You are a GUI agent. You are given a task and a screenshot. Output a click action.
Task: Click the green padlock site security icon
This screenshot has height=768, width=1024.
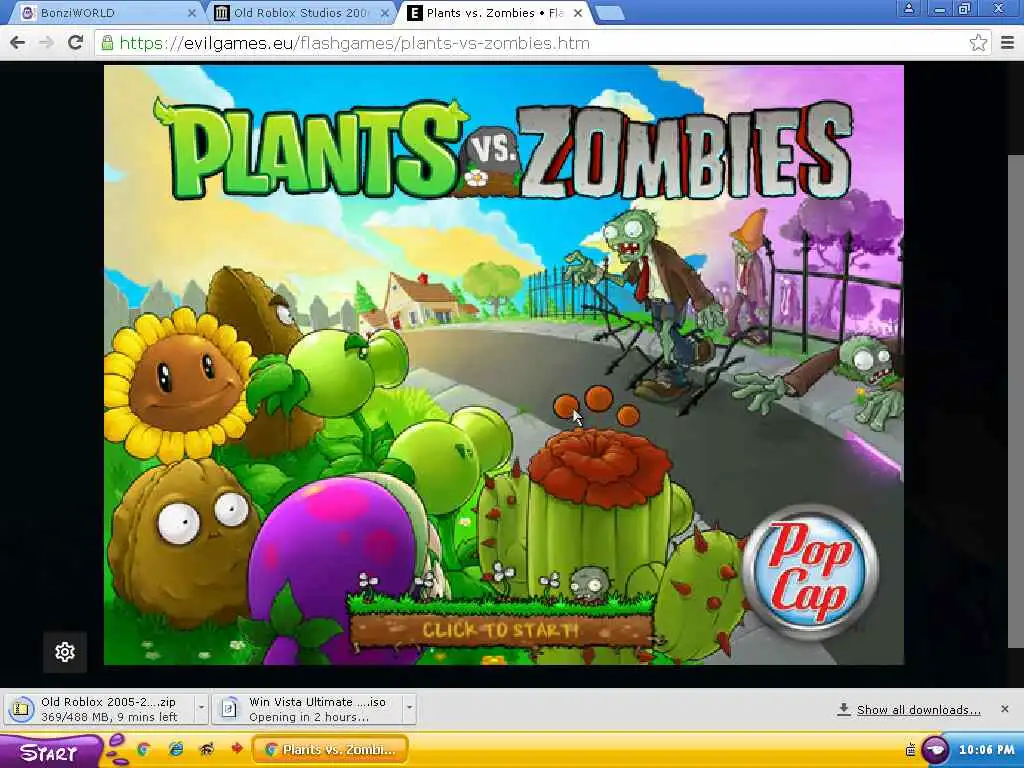point(107,43)
